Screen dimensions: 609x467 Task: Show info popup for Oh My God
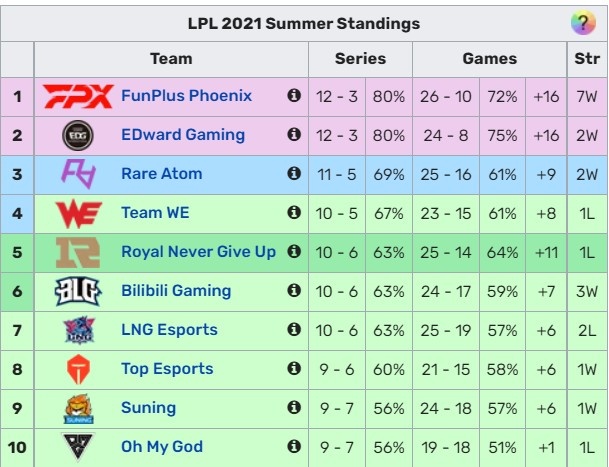294,447
